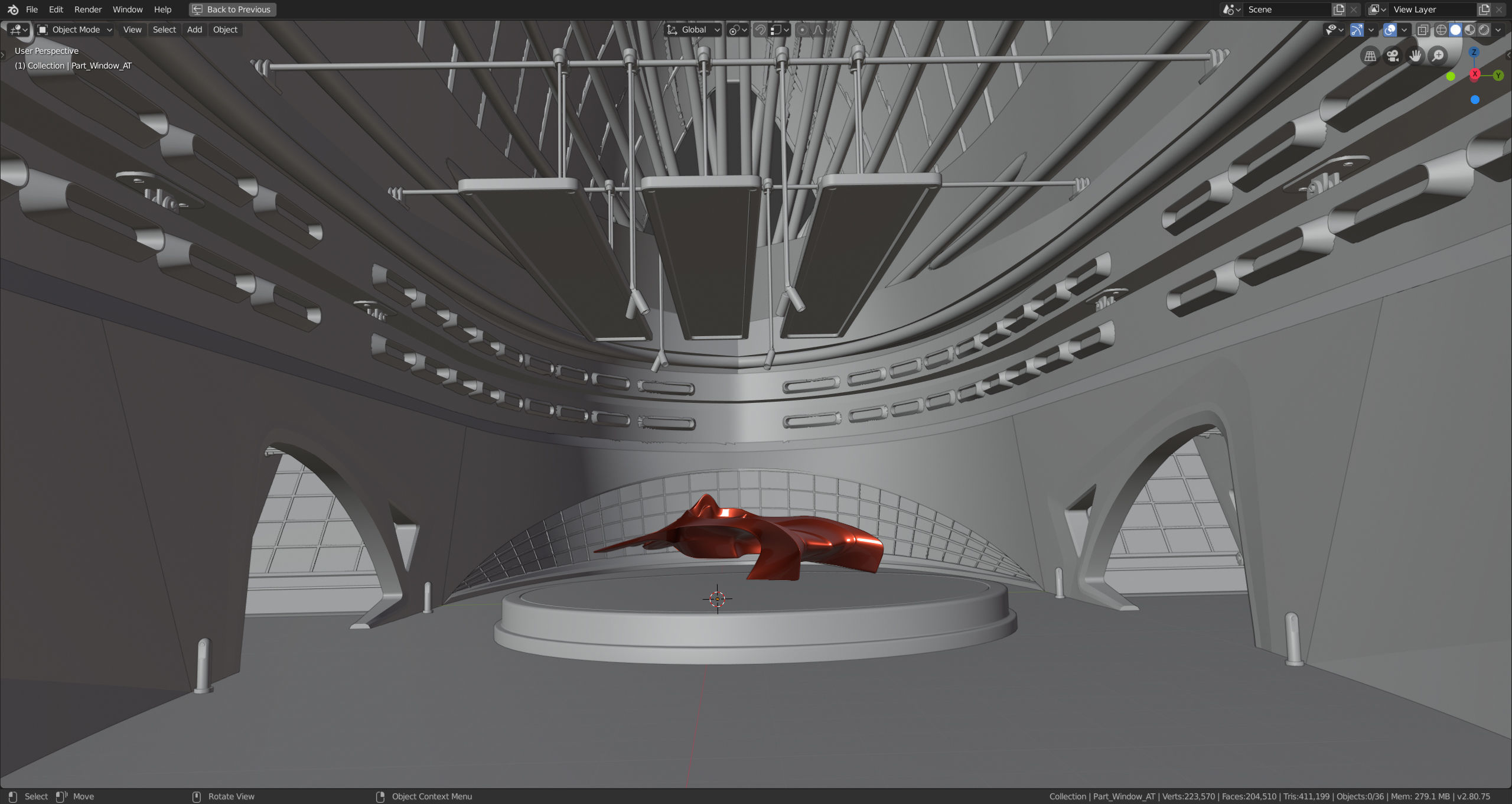This screenshot has width=1512, height=804.
Task: Select rendered viewport shading mode
Action: 1484,30
